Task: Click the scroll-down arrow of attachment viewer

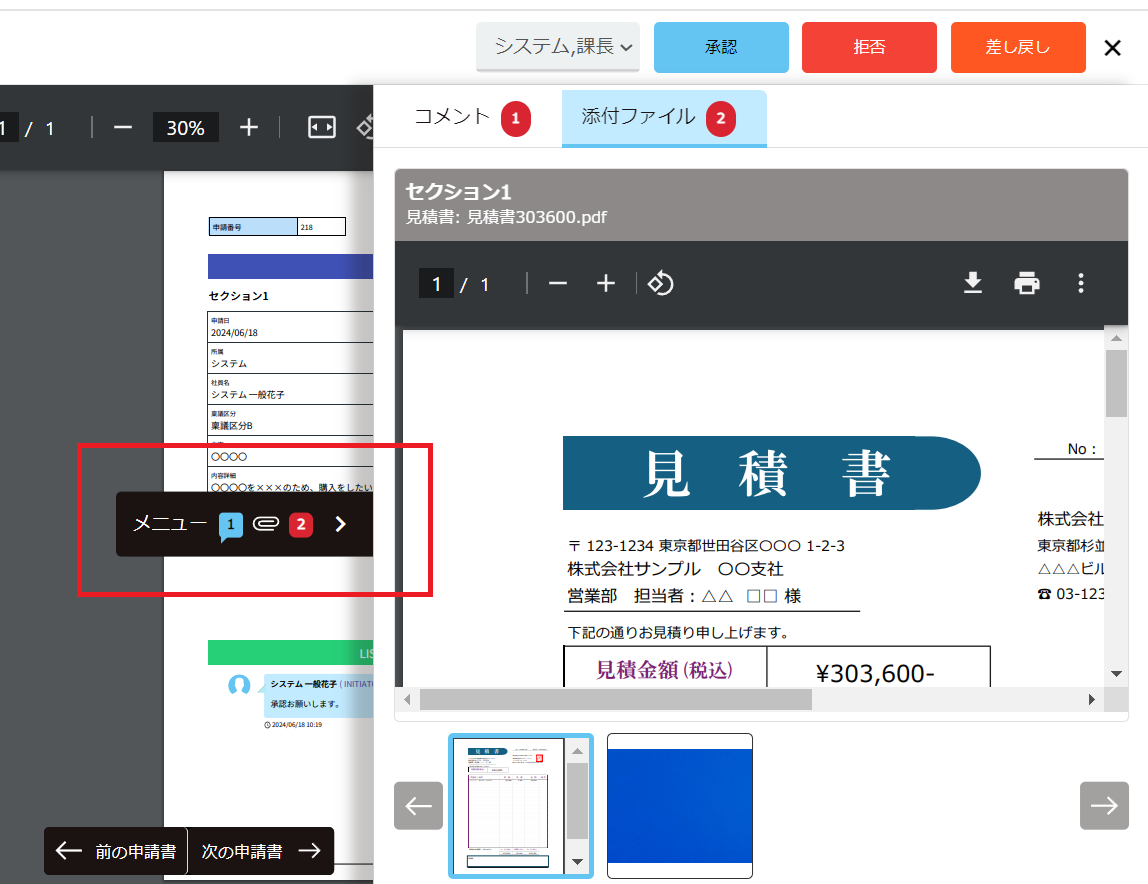Action: click(x=1116, y=674)
